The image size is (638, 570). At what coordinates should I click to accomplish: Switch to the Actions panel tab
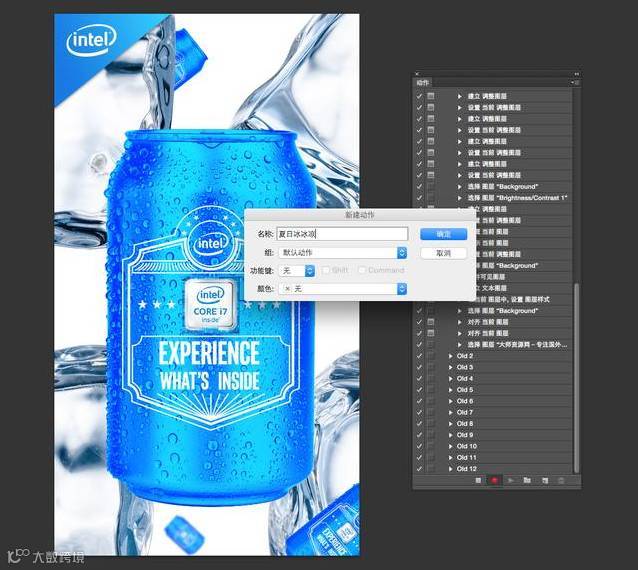pos(423,83)
